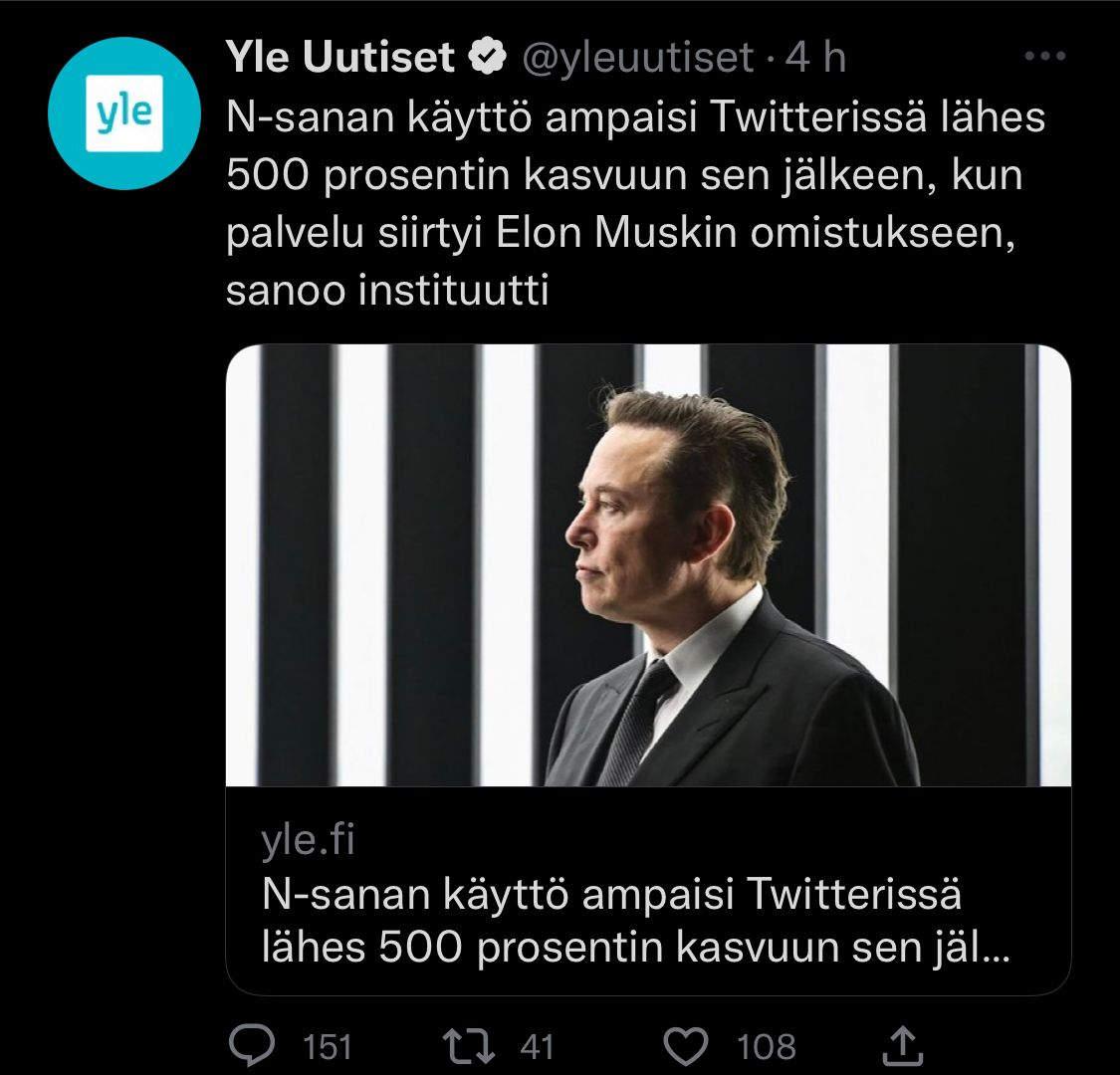Tap the 108 like count

tap(767, 1046)
